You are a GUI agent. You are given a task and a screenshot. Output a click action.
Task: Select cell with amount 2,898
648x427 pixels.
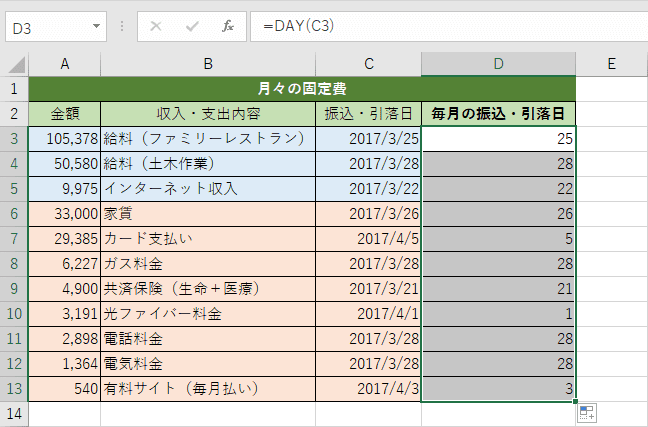click(64, 339)
